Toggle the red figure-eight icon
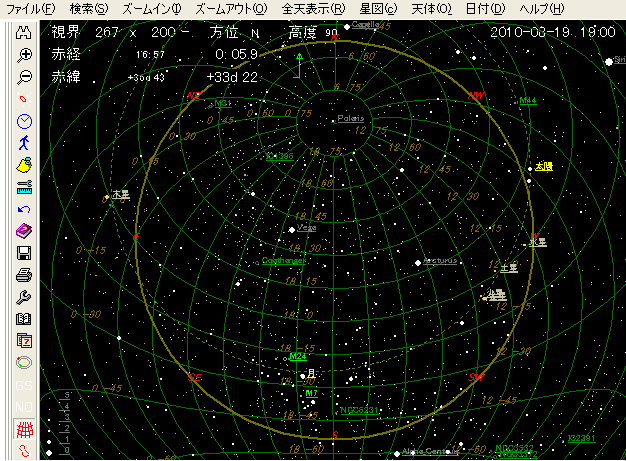Image resolution: width=626 pixels, height=461 pixels. click(x=24, y=451)
